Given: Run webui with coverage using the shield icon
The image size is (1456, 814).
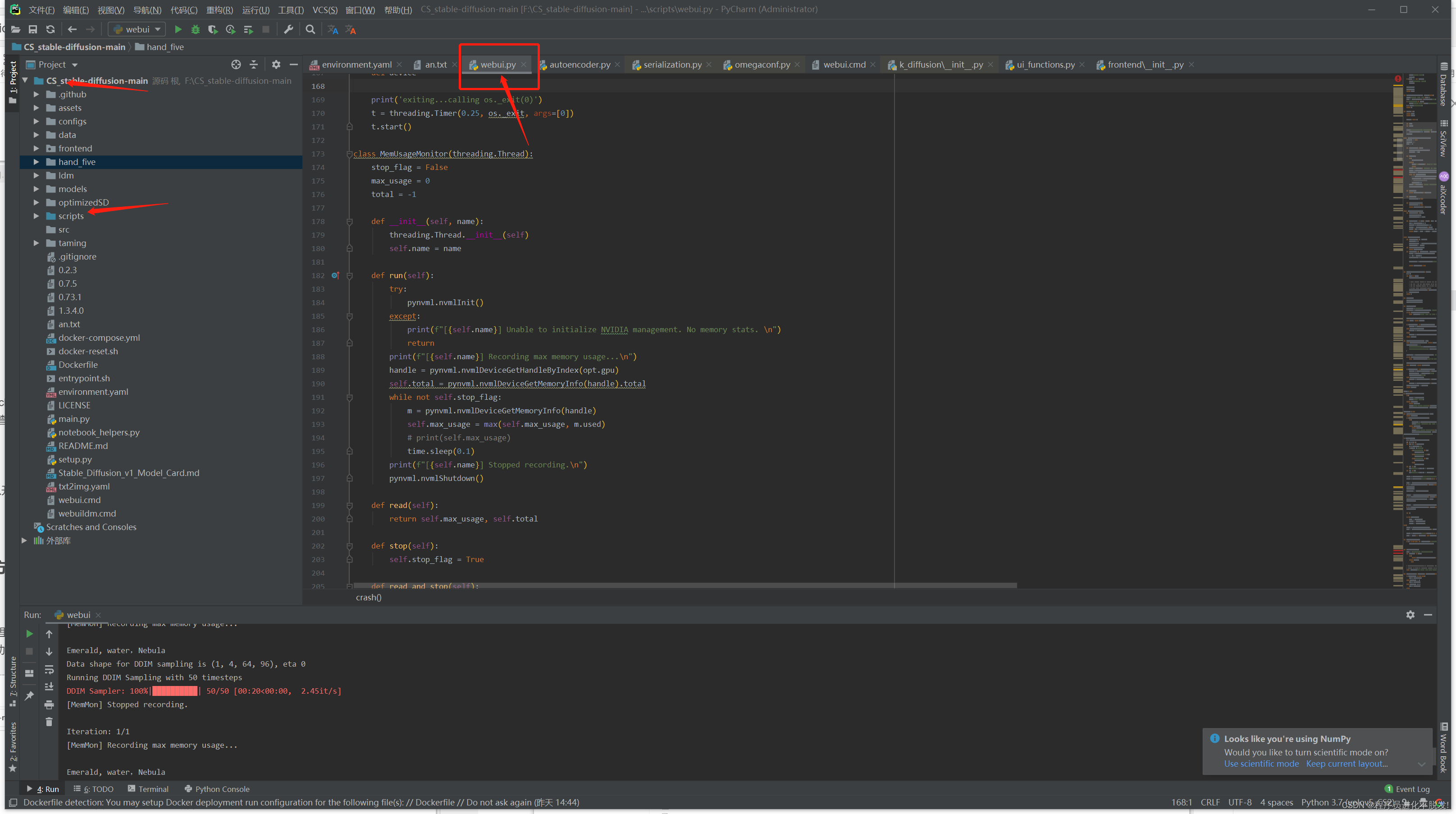Looking at the screenshot, I should click(213, 29).
